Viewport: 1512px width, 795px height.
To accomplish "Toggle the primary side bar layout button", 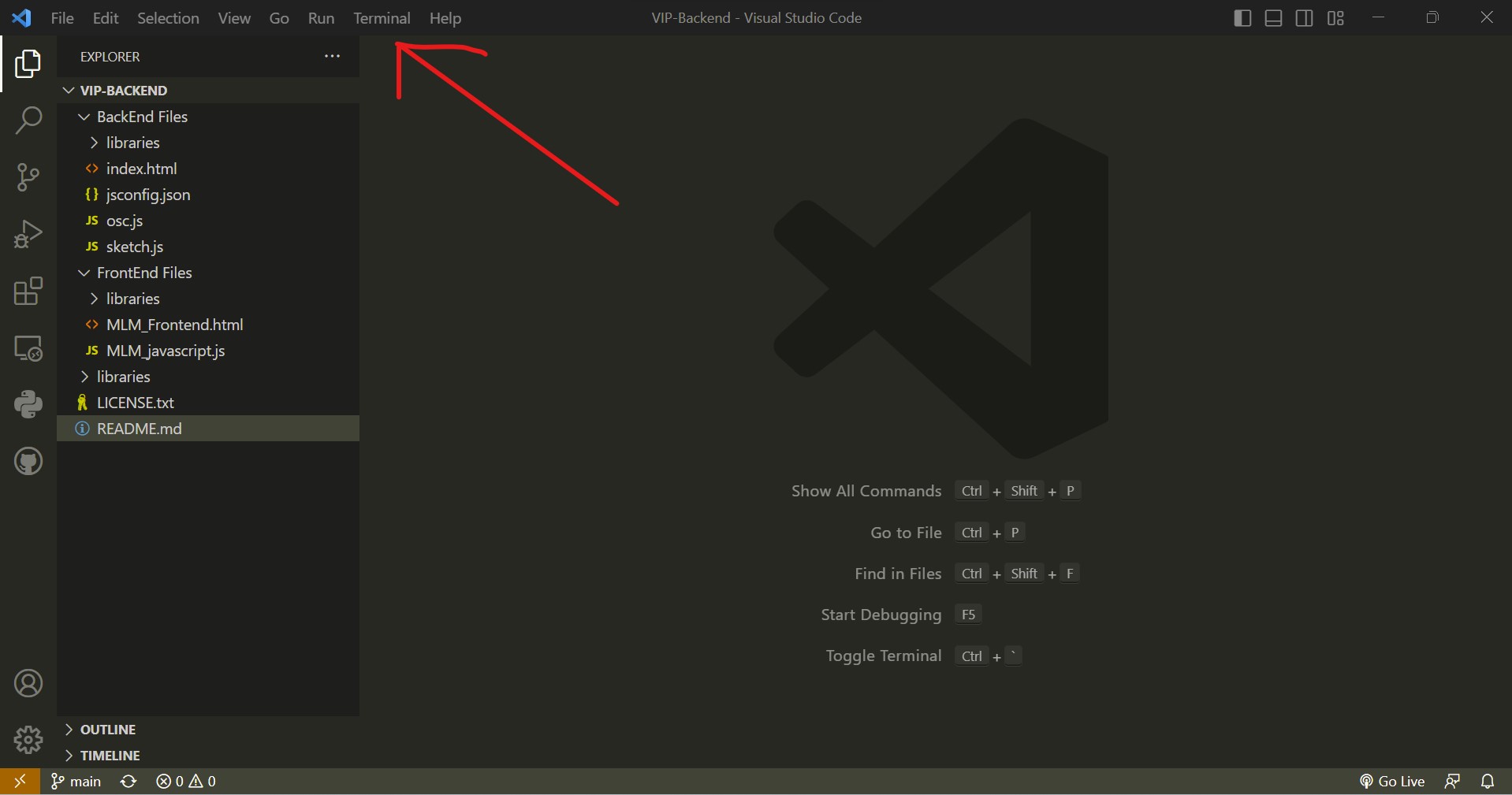I will pos(1242,18).
